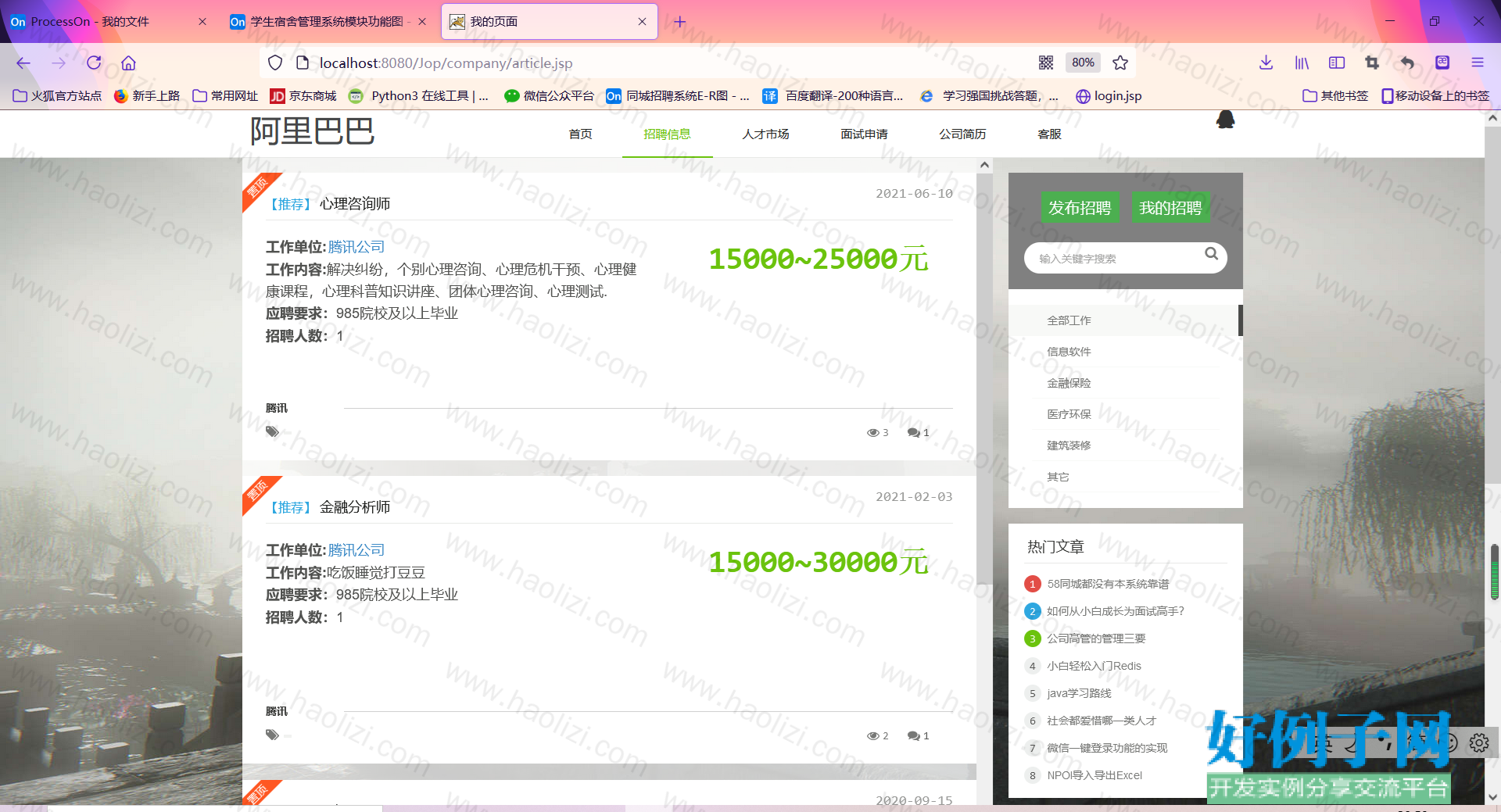
Task: Select the 医疗环保 category
Action: click(1069, 414)
